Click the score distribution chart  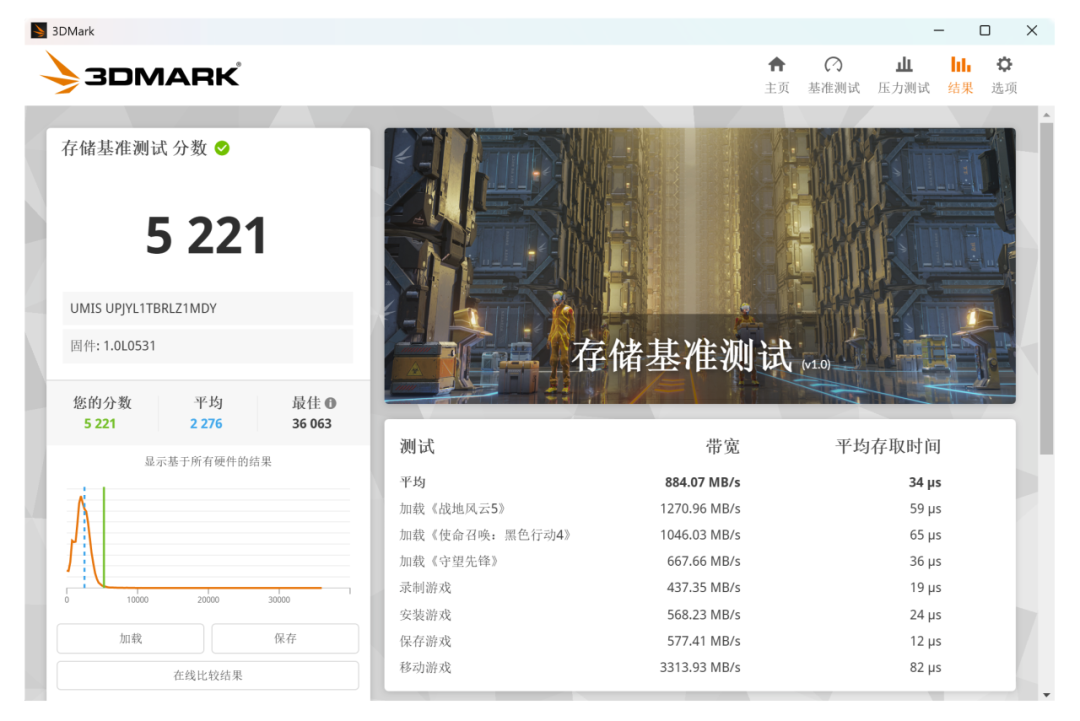click(x=208, y=544)
